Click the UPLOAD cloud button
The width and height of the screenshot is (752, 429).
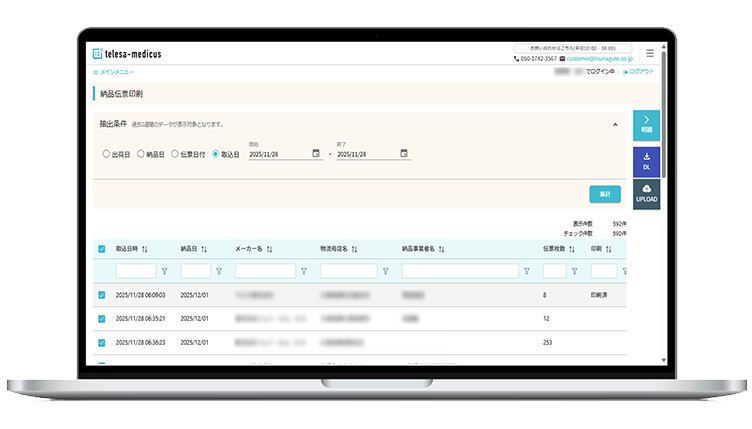(x=646, y=194)
